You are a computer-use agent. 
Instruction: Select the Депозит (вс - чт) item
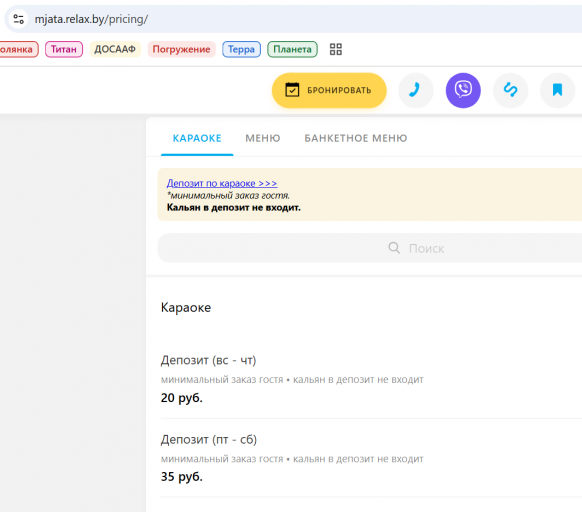(209, 360)
